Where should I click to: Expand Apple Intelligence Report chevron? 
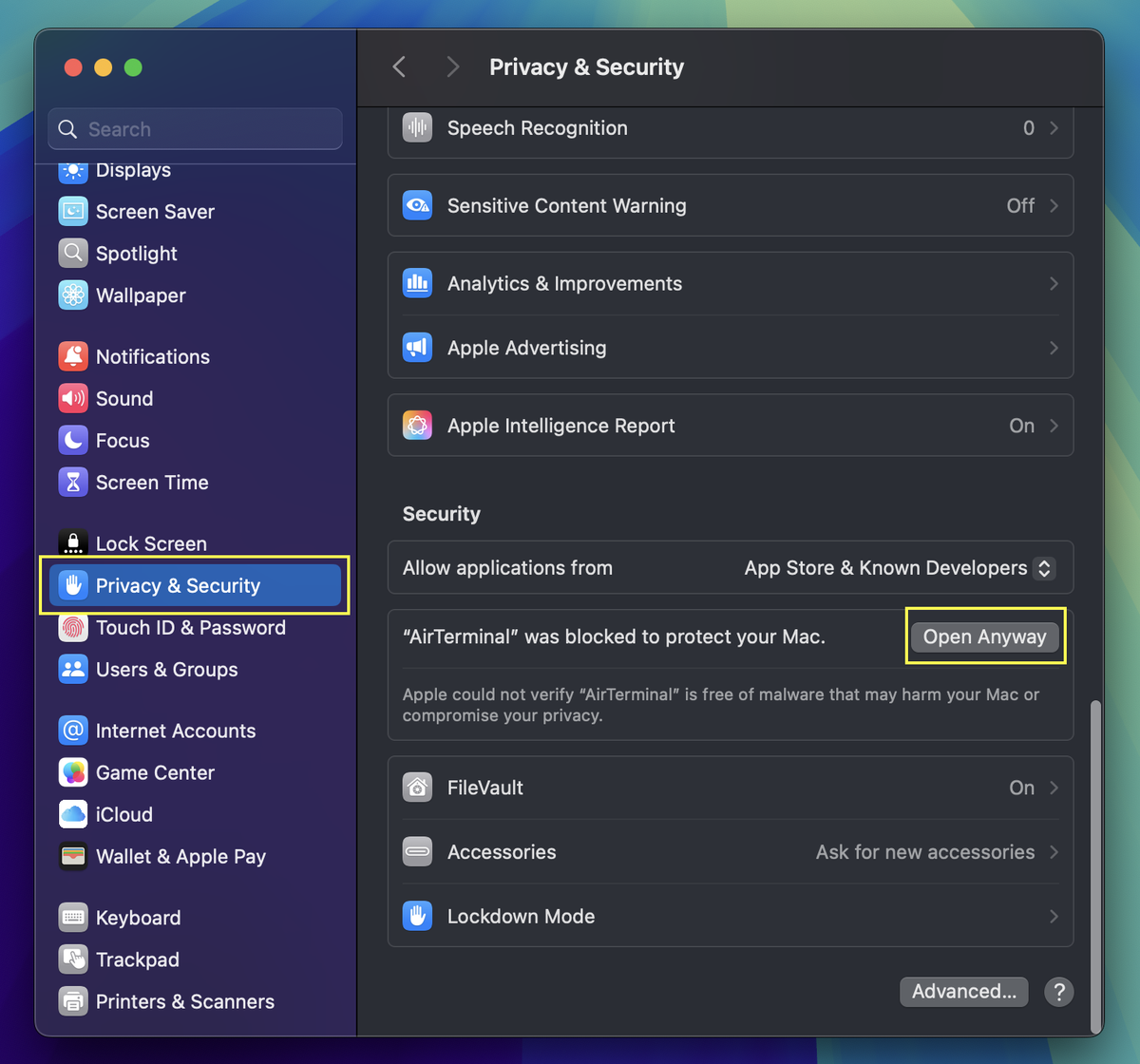point(1054,426)
